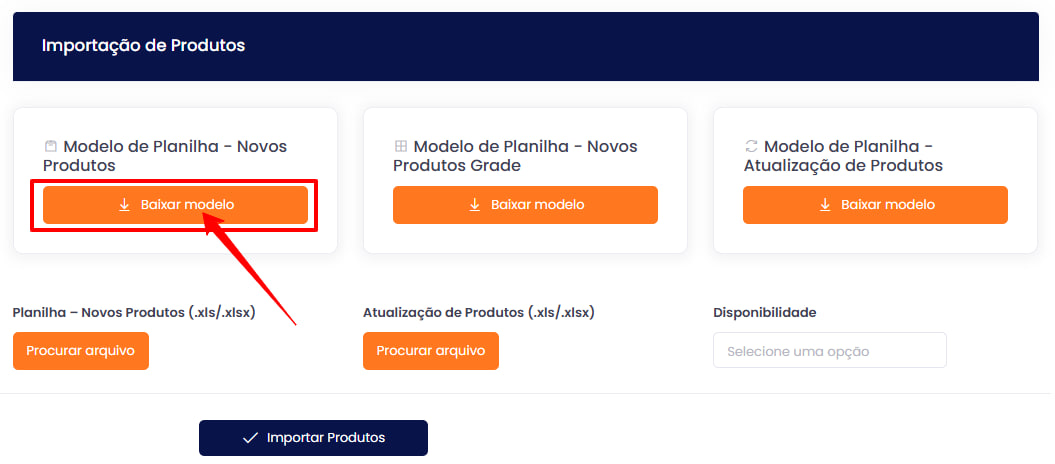This screenshot has width=1055, height=464.
Task: Click the Disponibilidade field label
Action: (x=765, y=313)
